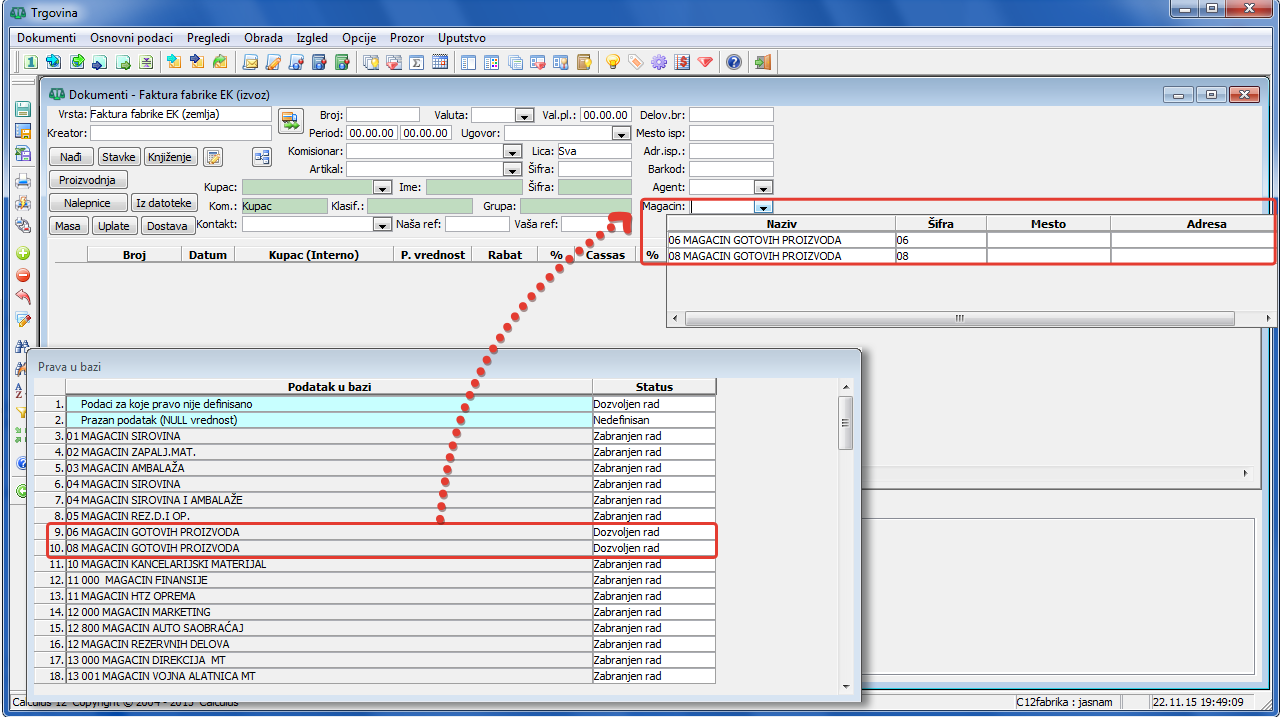Open the Uputstvo menu
This screenshot has height=717, width=1280.
coord(462,37)
